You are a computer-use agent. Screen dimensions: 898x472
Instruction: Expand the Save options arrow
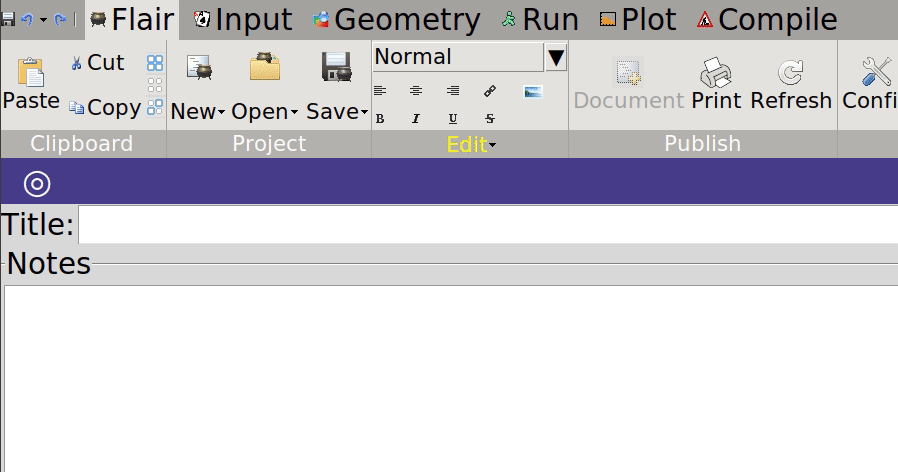(364, 112)
